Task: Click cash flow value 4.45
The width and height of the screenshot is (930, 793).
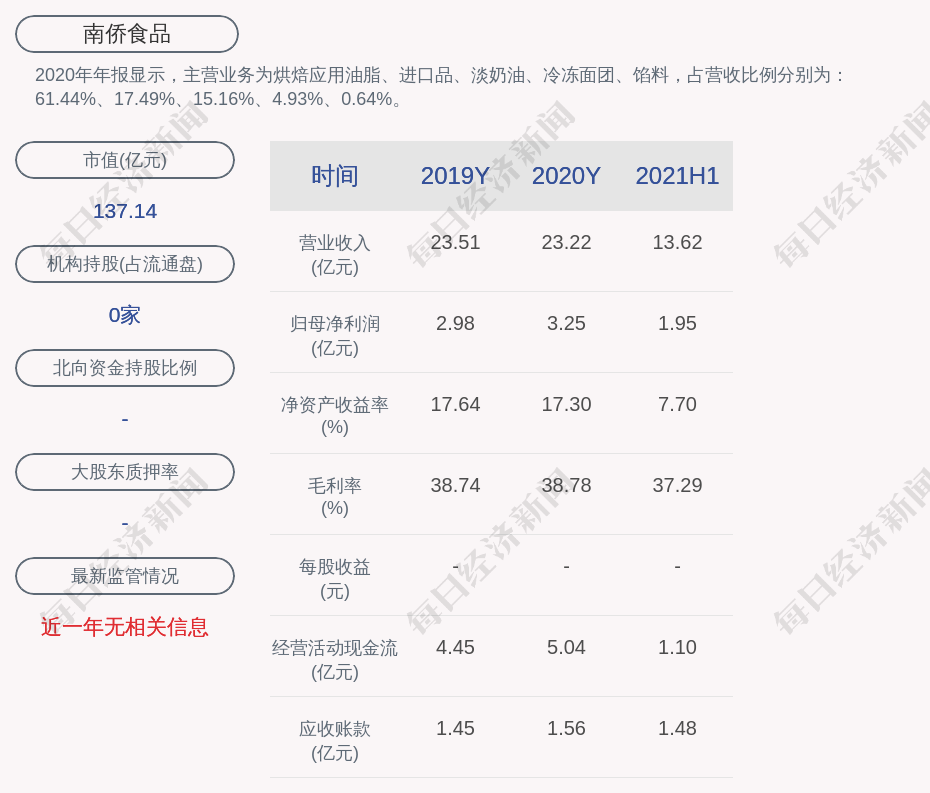Action: point(455,647)
